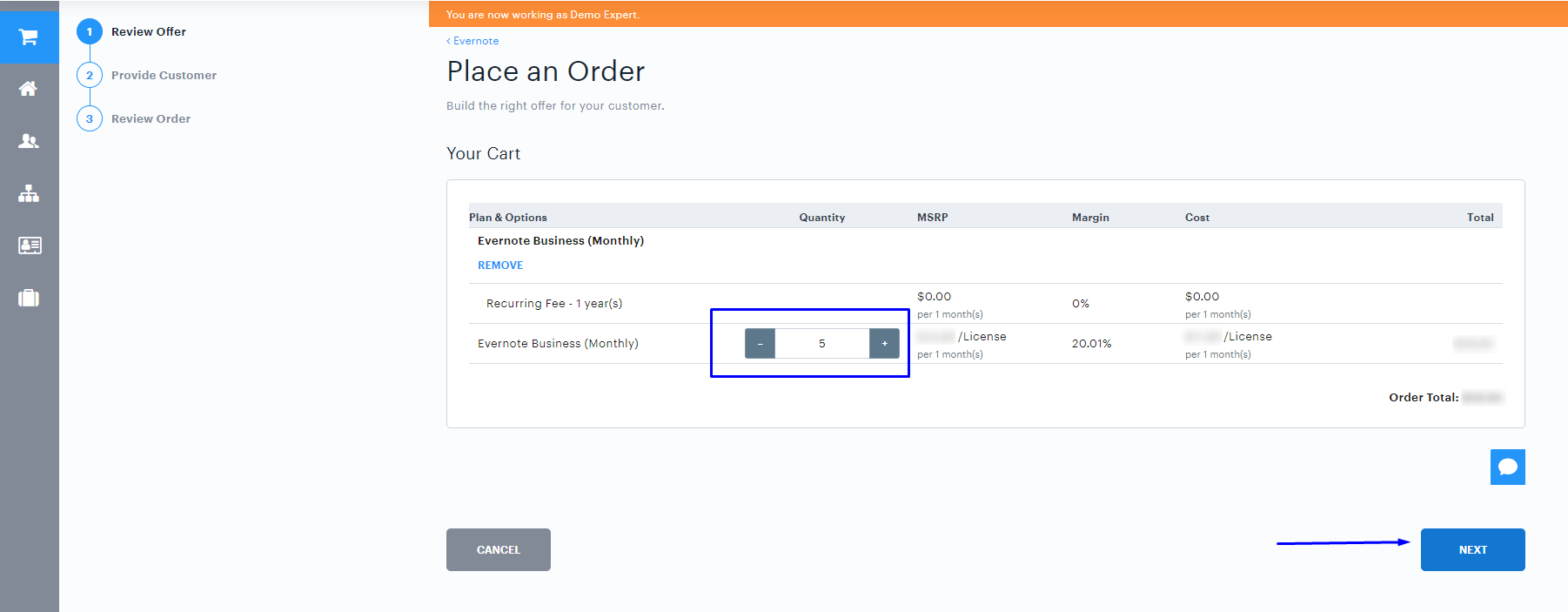Click the bold Evernote Business (Monthly) plan title
The height and width of the screenshot is (612, 1568).
[x=561, y=241]
